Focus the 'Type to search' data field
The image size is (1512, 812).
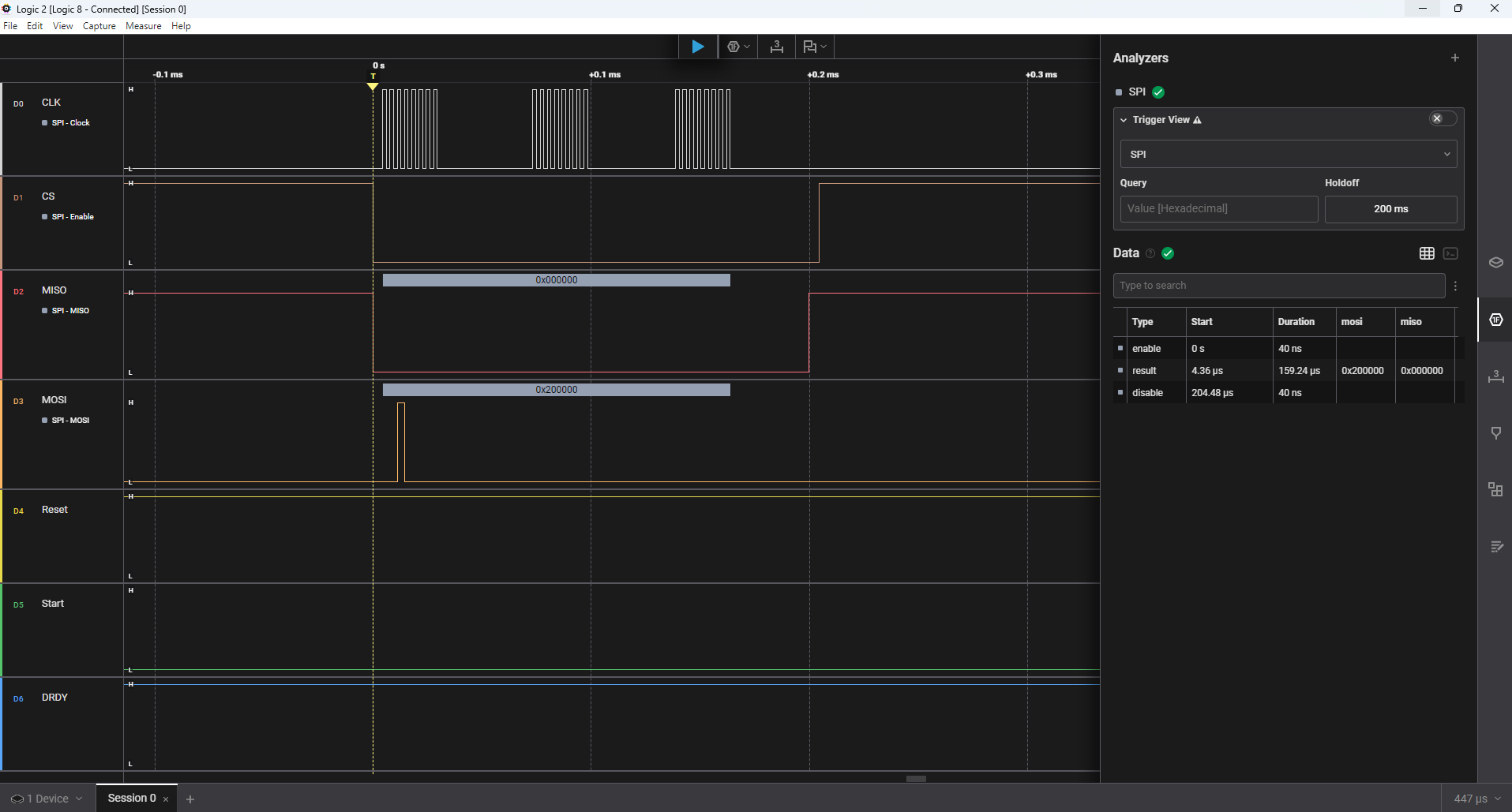1279,286
